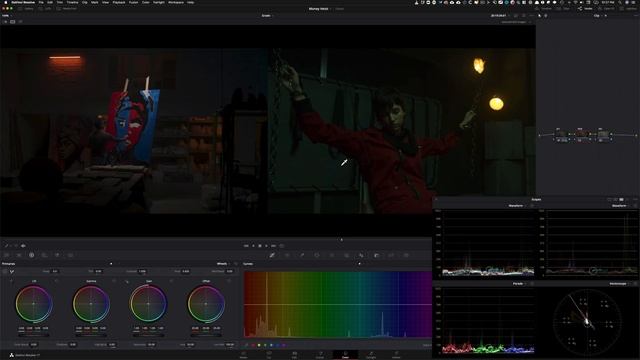The height and width of the screenshot is (360, 640).
Task: Open the Blur palette
Action: tap(361, 255)
